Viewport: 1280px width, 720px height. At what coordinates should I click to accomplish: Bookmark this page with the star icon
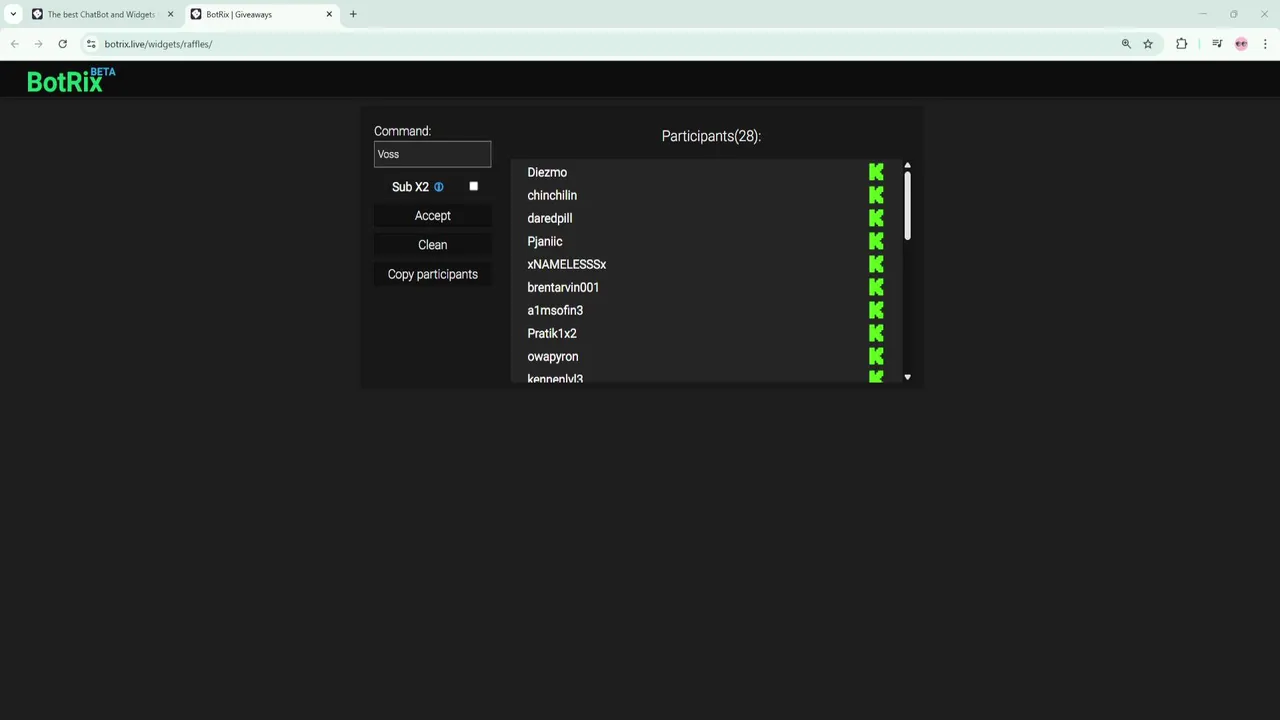pyautogui.click(x=1148, y=44)
